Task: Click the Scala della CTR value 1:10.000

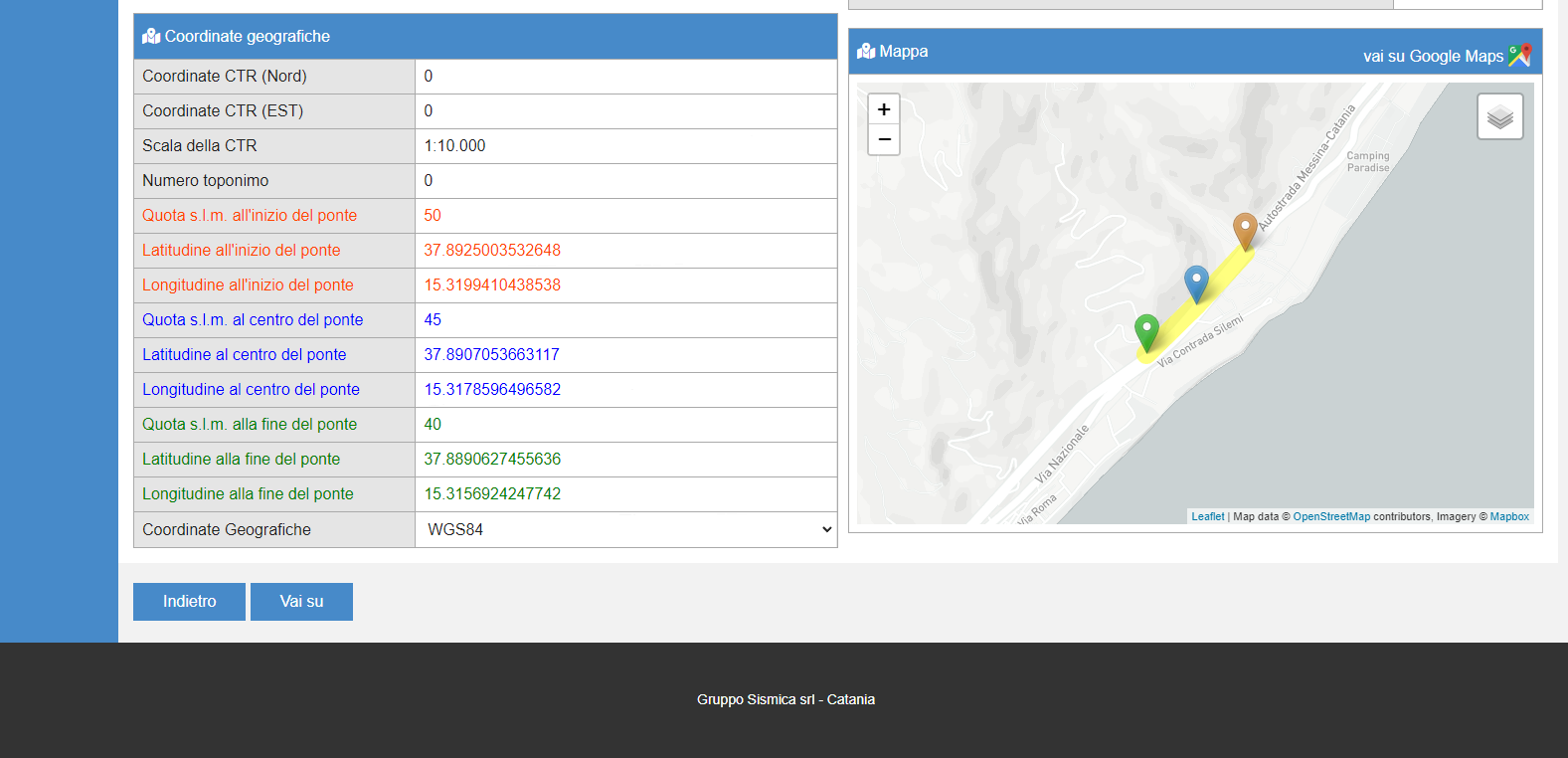Action: [455, 146]
